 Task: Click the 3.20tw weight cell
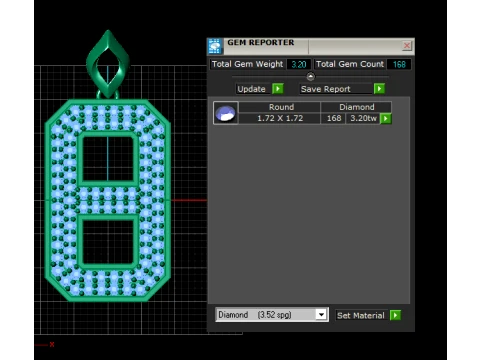[x=363, y=118]
